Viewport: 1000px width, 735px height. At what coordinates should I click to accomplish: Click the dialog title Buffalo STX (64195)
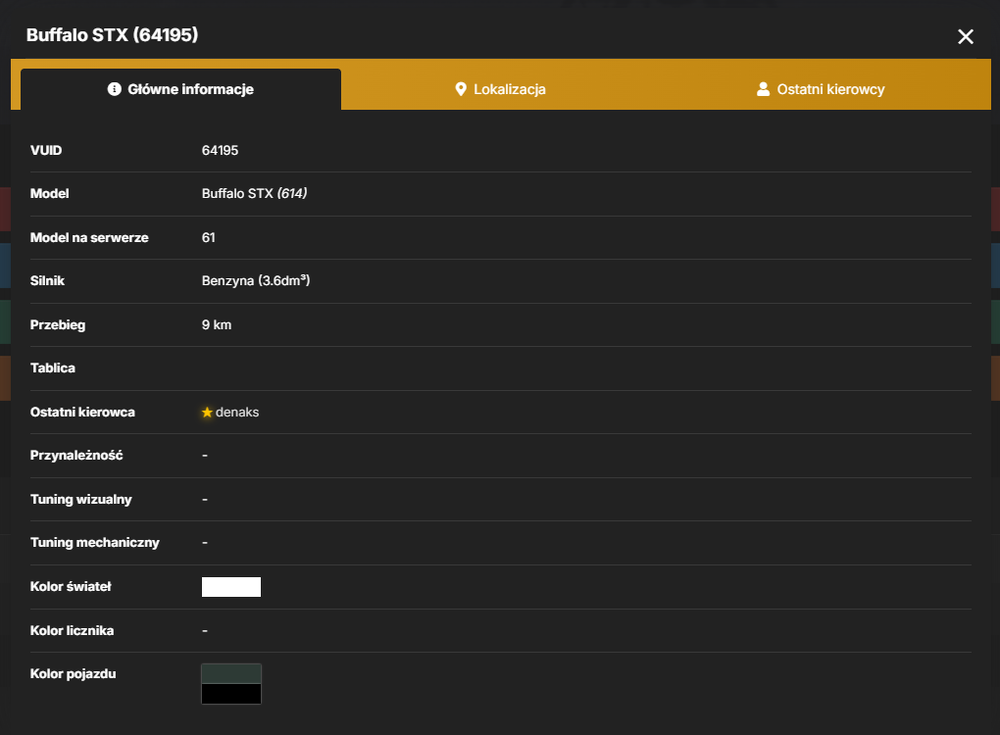[112, 34]
